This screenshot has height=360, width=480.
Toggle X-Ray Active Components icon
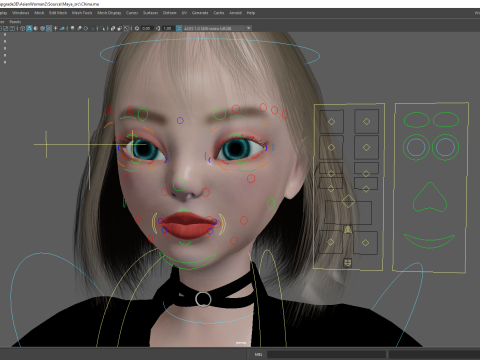[x=119, y=29]
